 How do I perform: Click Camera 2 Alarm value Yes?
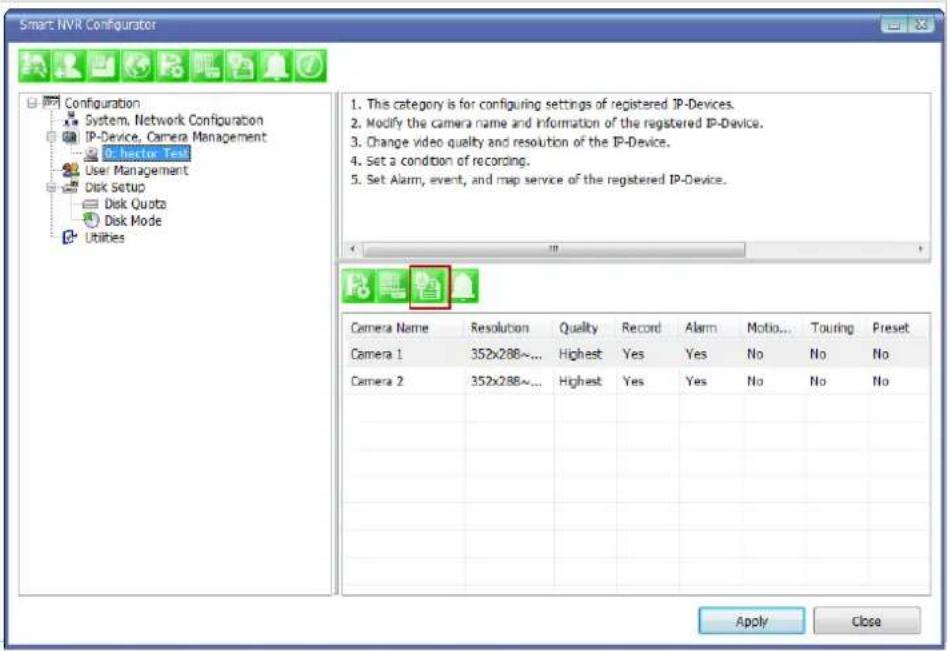coord(696,381)
